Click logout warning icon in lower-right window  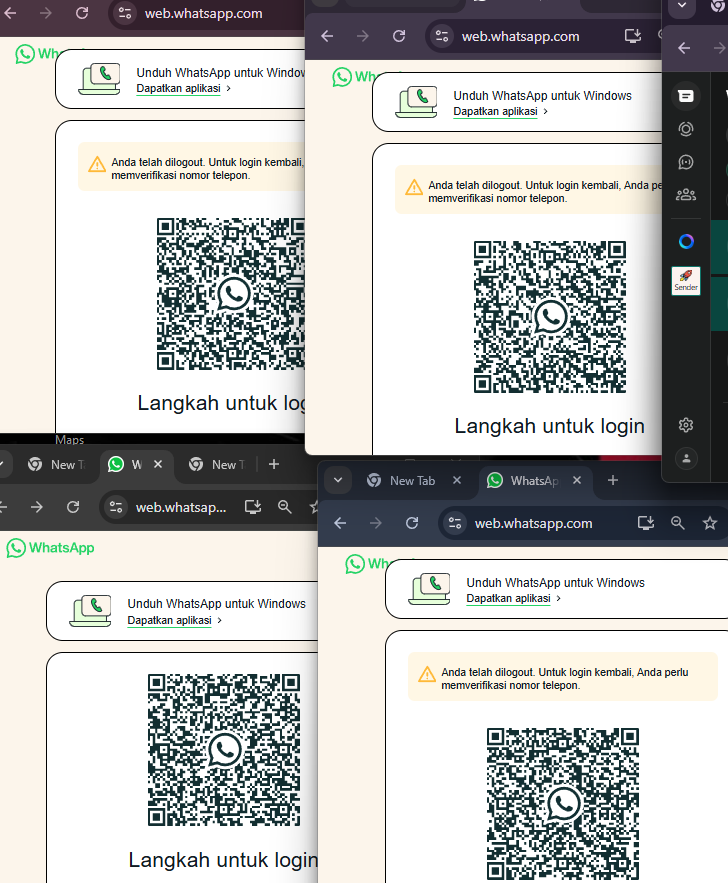427,674
